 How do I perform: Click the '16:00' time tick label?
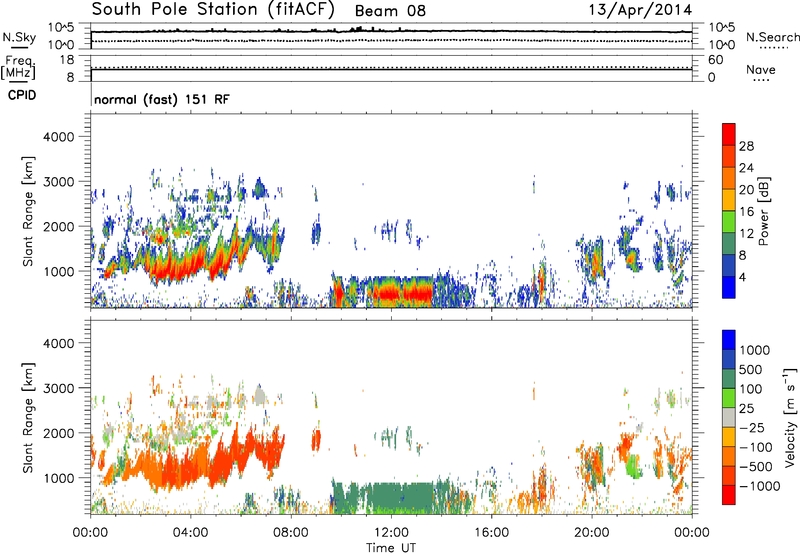pyautogui.click(x=491, y=533)
